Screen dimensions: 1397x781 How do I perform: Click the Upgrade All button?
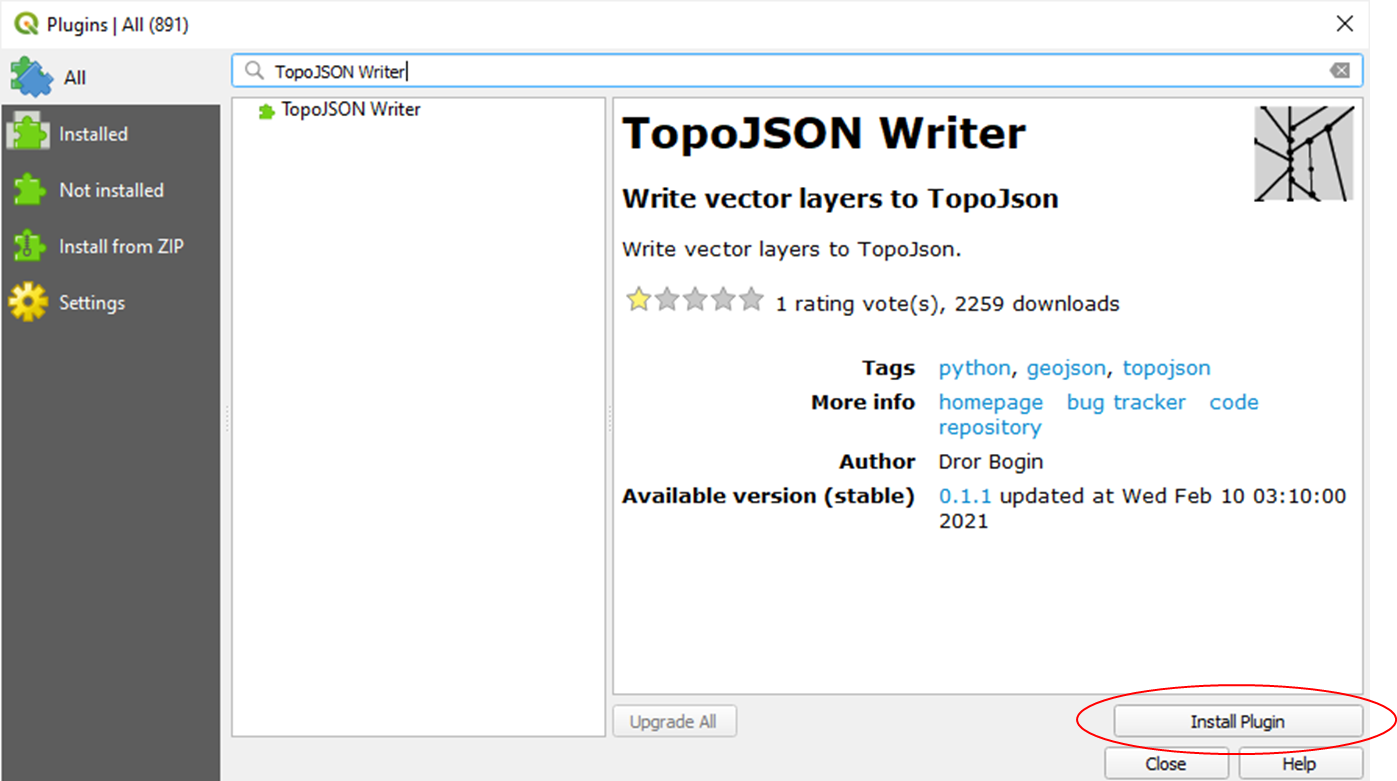pos(673,722)
